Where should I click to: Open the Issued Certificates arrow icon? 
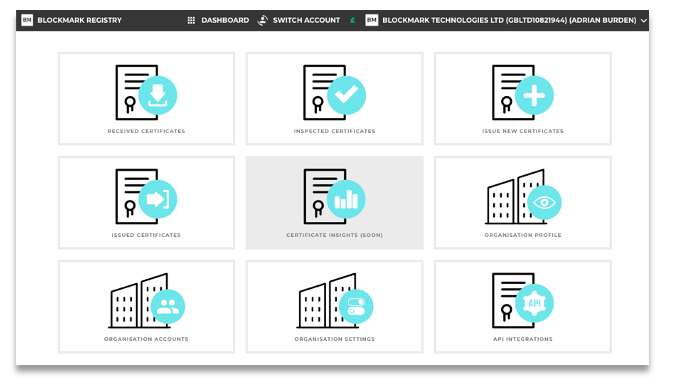click(158, 200)
